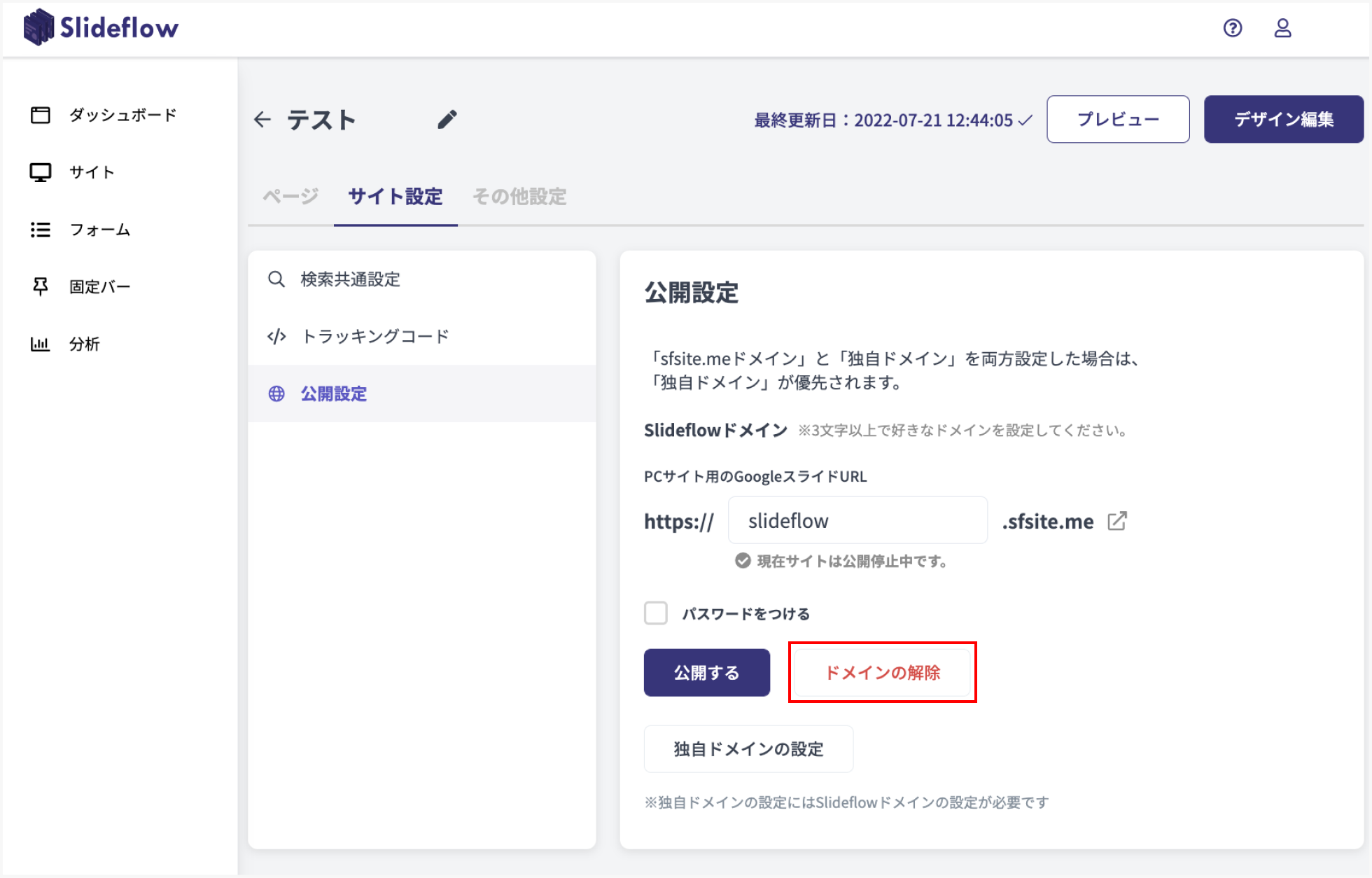
Task: Click the code icon beside トラッキングコード
Action: (276, 337)
